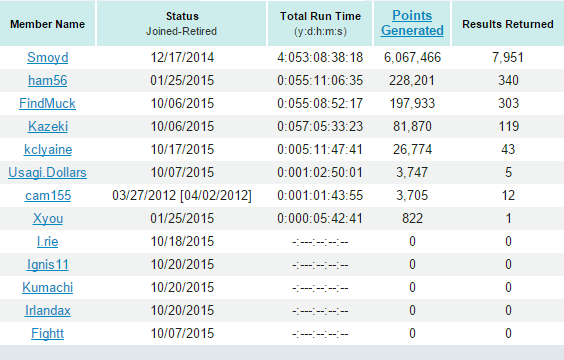564x360 pixels.
Task: Select the Total Run Time column header
Action: [x=320, y=24]
